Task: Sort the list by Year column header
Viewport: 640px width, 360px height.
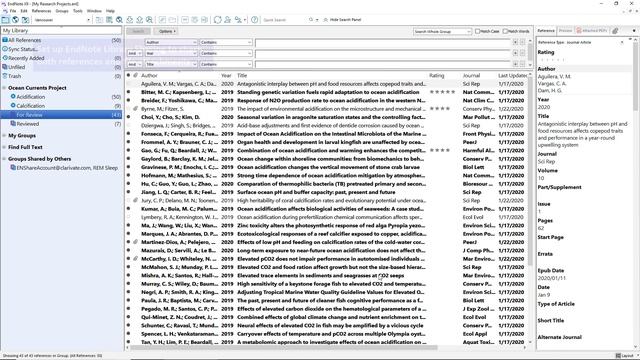Action: click(x=226, y=76)
